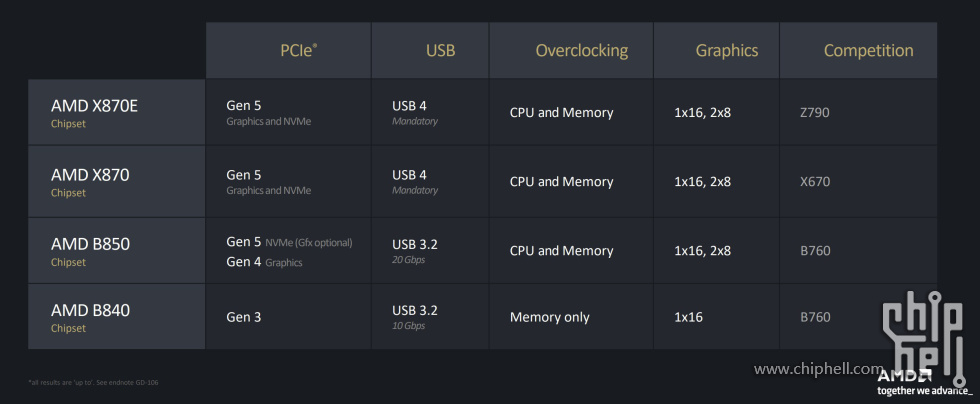This screenshot has height=404, width=980.
Task: Click the USB column header
Action: tap(441, 51)
